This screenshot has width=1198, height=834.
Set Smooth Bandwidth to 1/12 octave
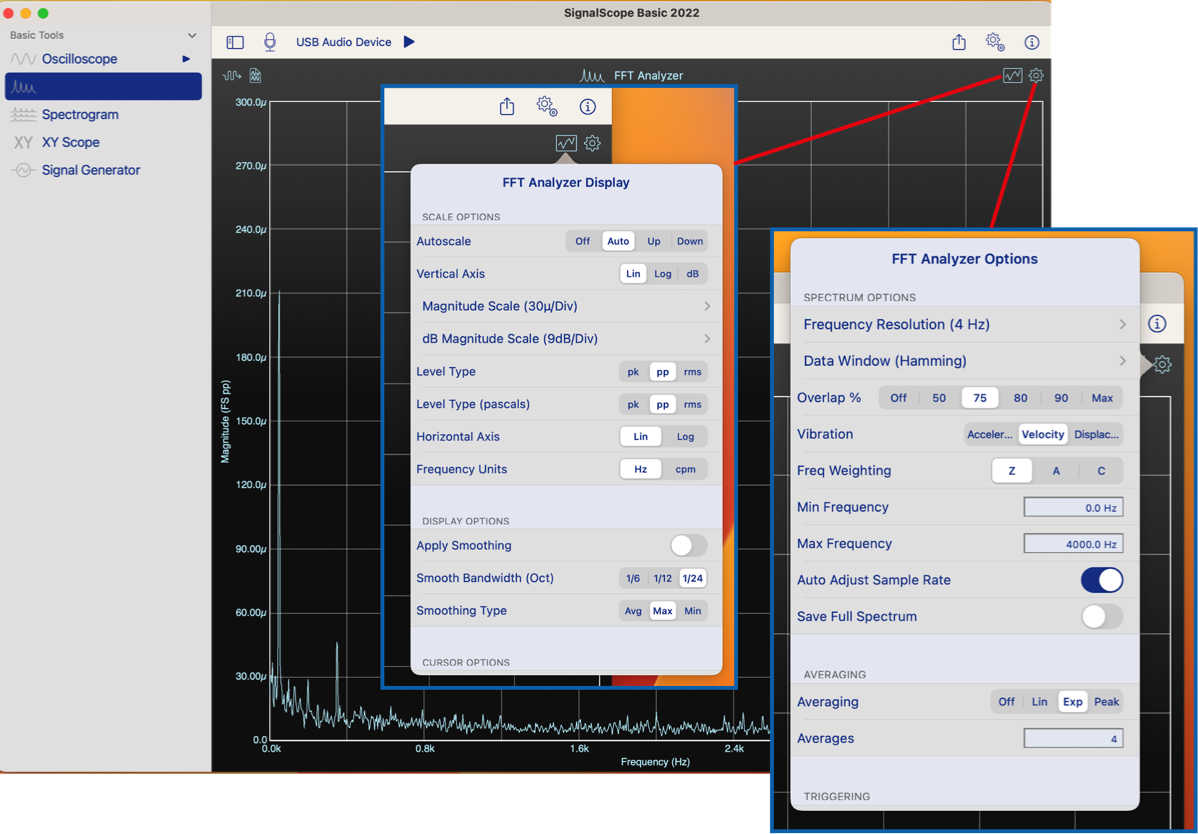pos(662,579)
